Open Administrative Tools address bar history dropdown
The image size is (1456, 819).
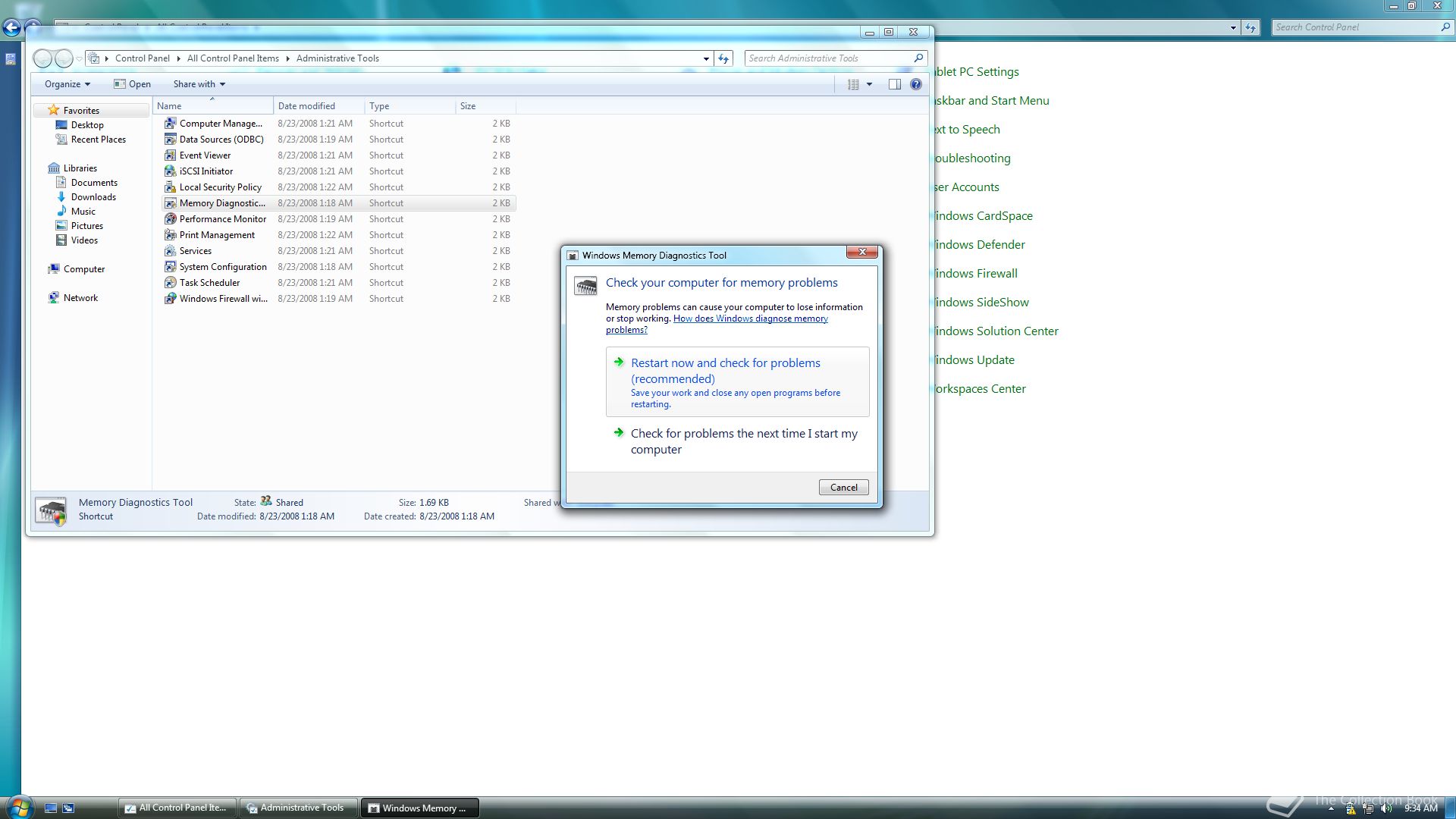pyautogui.click(x=706, y=58)
